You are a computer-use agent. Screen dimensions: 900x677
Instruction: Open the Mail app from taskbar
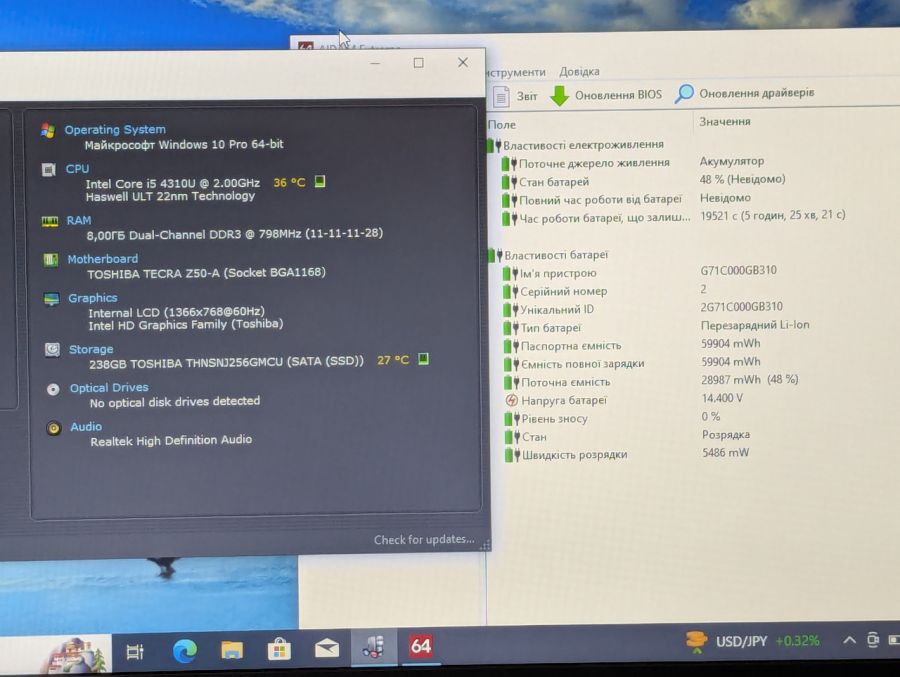[327, 649]
